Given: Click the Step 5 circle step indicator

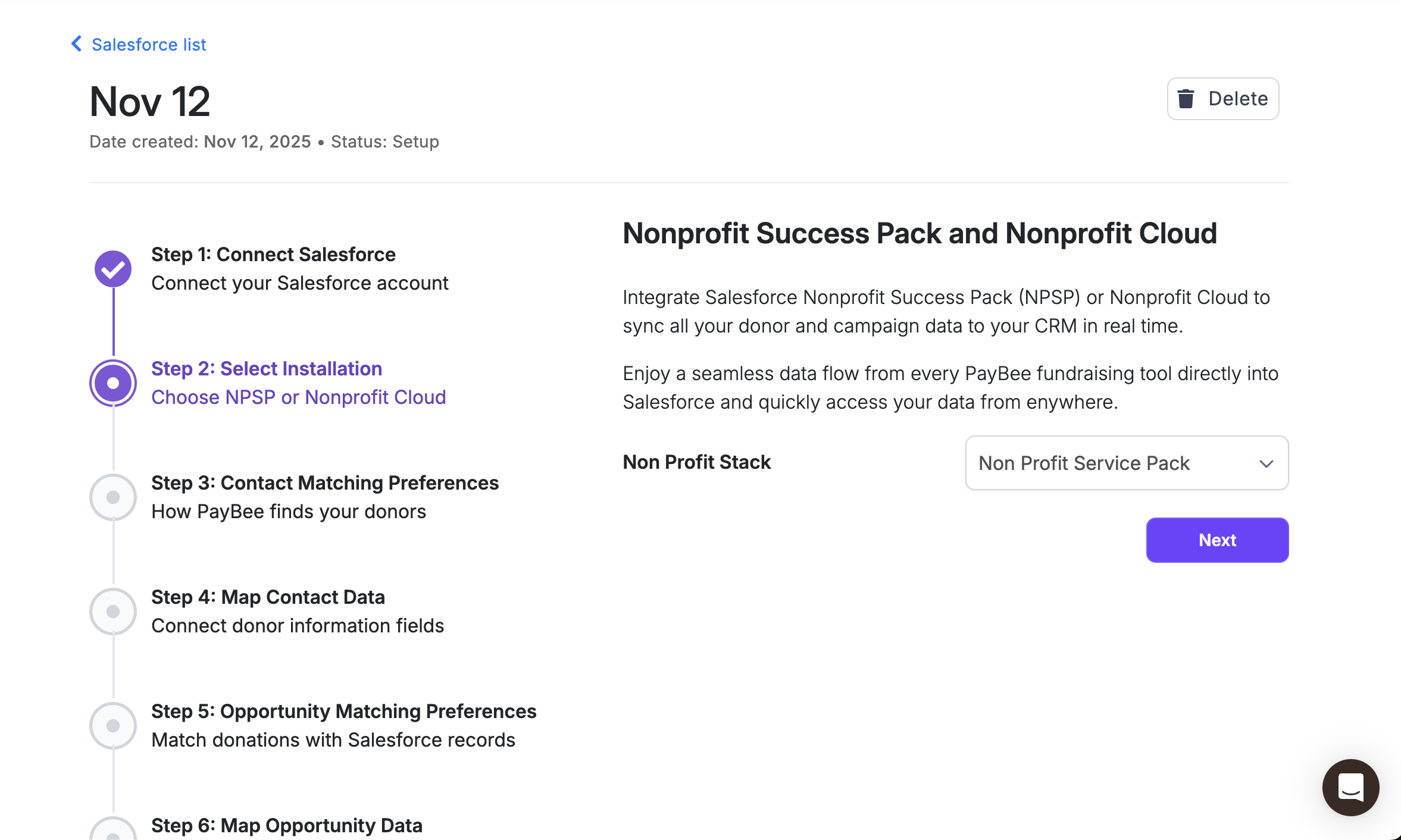Looking at the screenshot, I should click(113, 726).
